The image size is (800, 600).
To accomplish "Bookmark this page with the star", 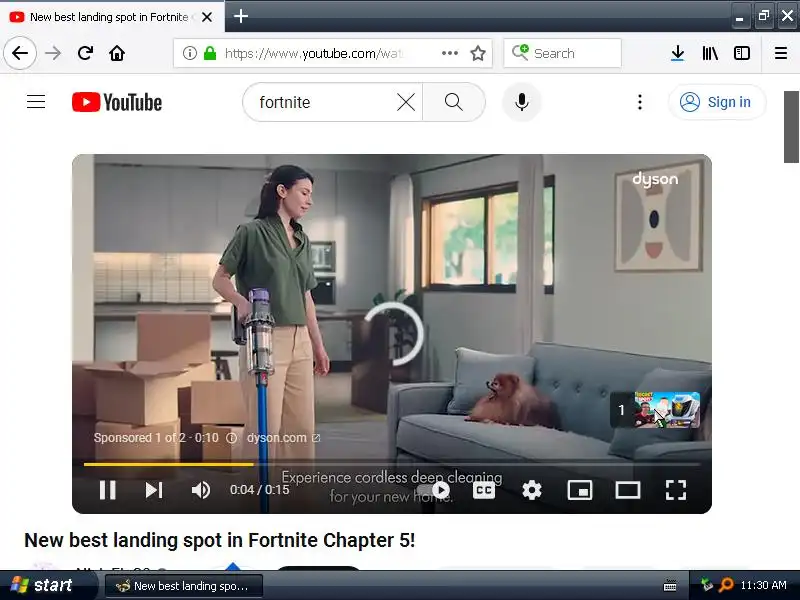I will pos(478,53).
